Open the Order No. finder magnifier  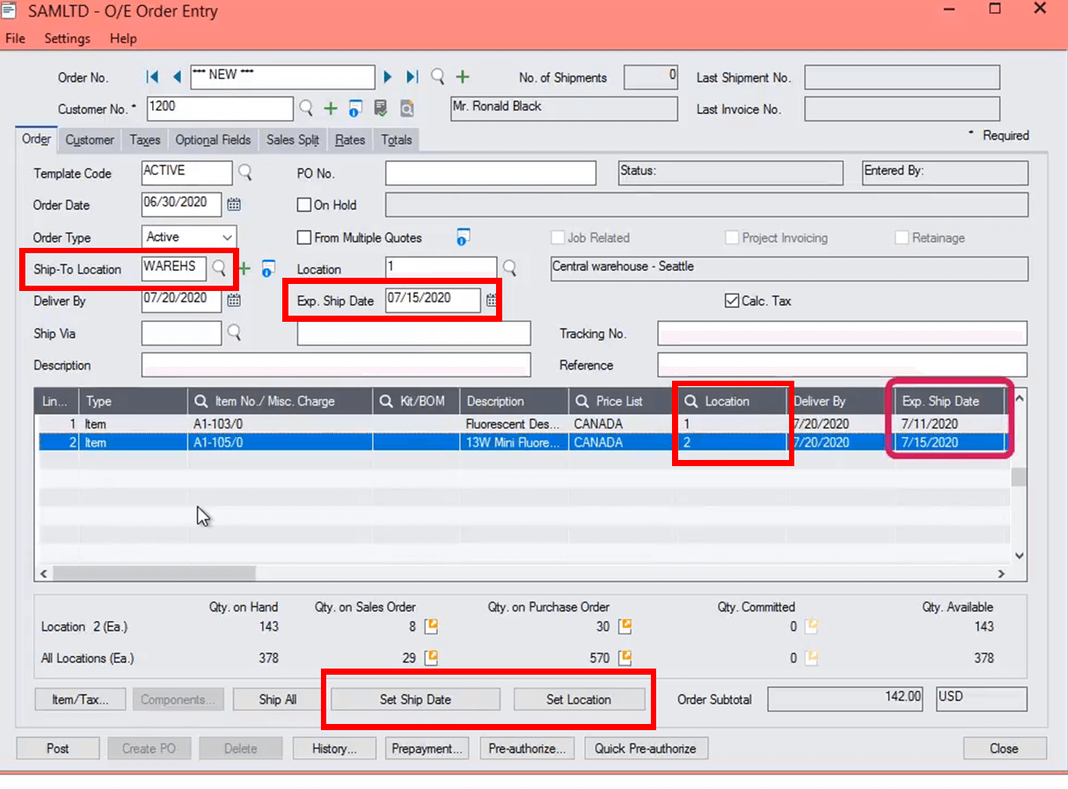point(437,76)
